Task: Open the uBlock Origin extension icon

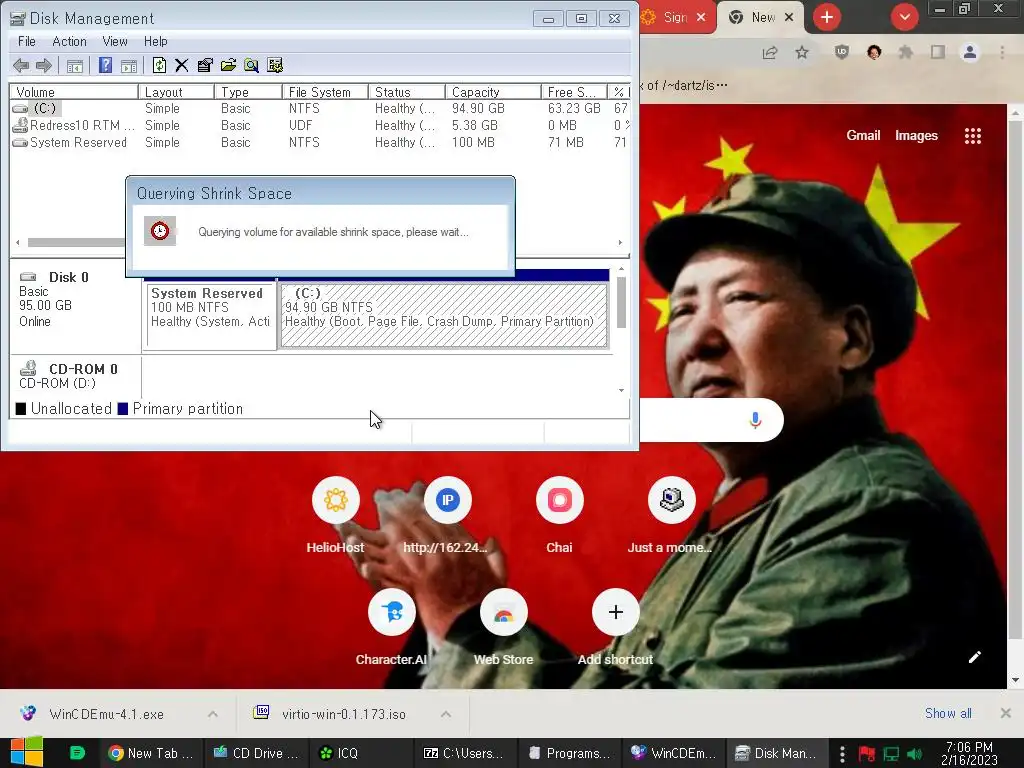Action: tap(842, 53)
